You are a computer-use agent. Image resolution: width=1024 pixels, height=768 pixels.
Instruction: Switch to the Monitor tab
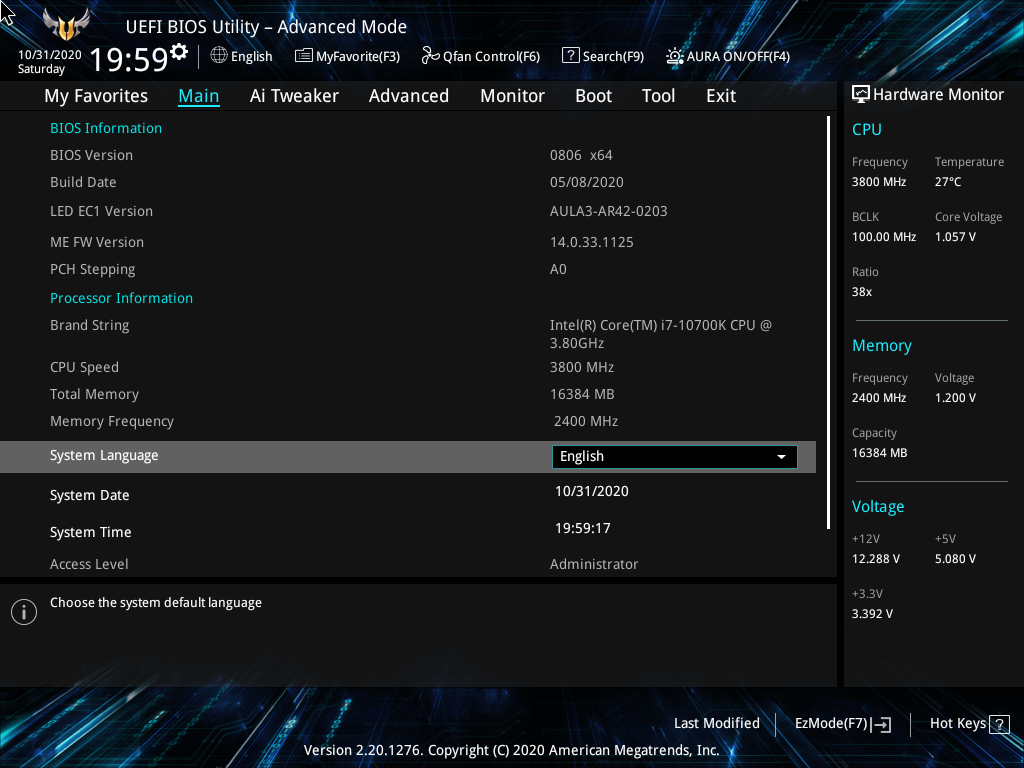(513, 96)
